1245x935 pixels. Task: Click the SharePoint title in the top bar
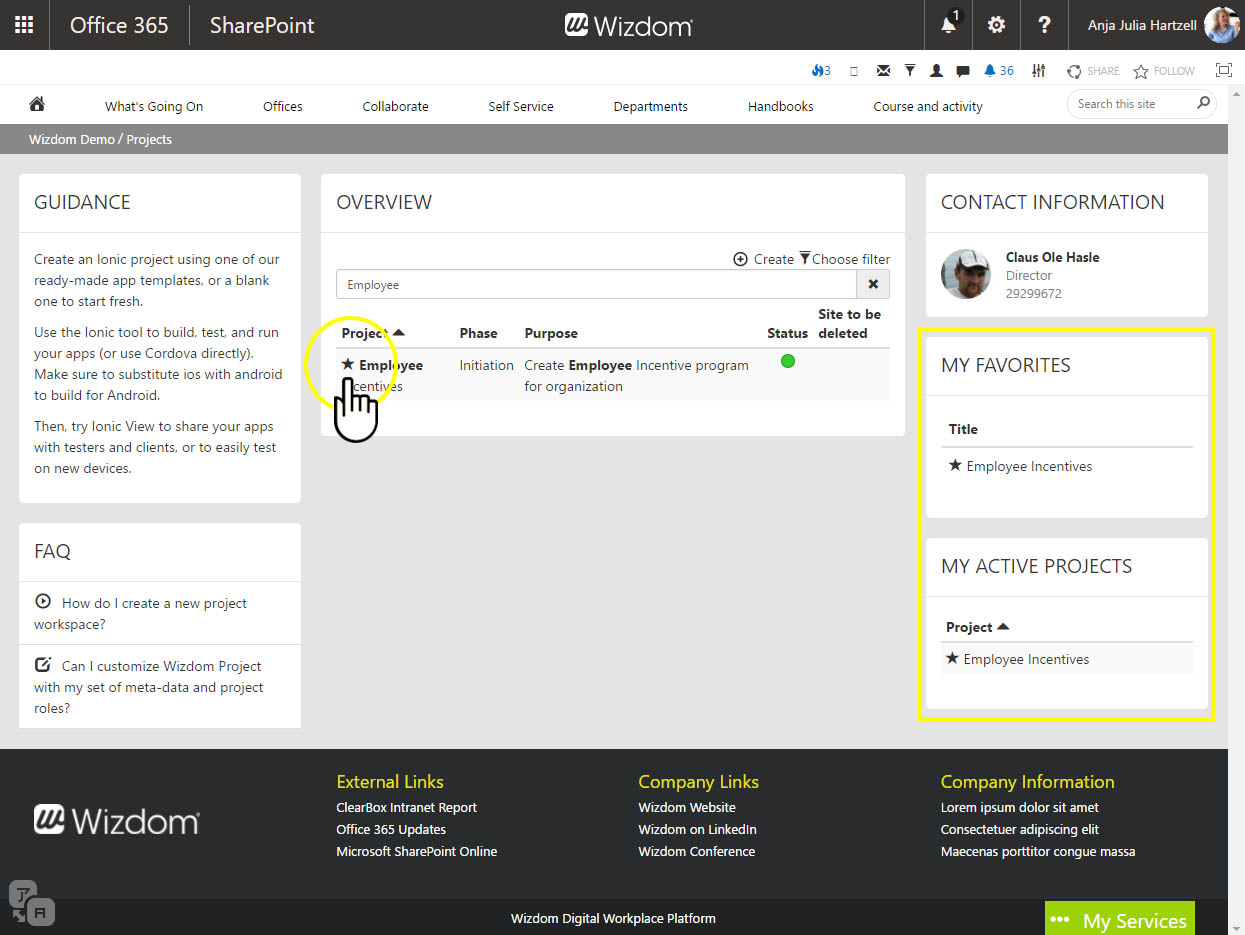point(262,25)
